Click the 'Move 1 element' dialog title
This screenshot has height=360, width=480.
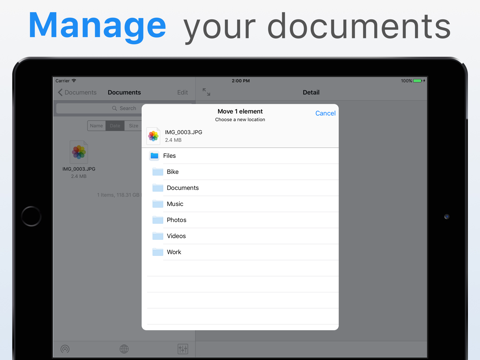pyautogui.click(x=240, y=111)
